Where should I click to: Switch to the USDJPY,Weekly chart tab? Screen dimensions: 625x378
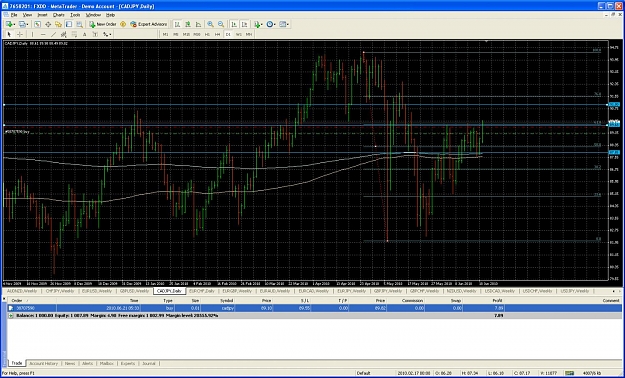(x=575, y=291)
